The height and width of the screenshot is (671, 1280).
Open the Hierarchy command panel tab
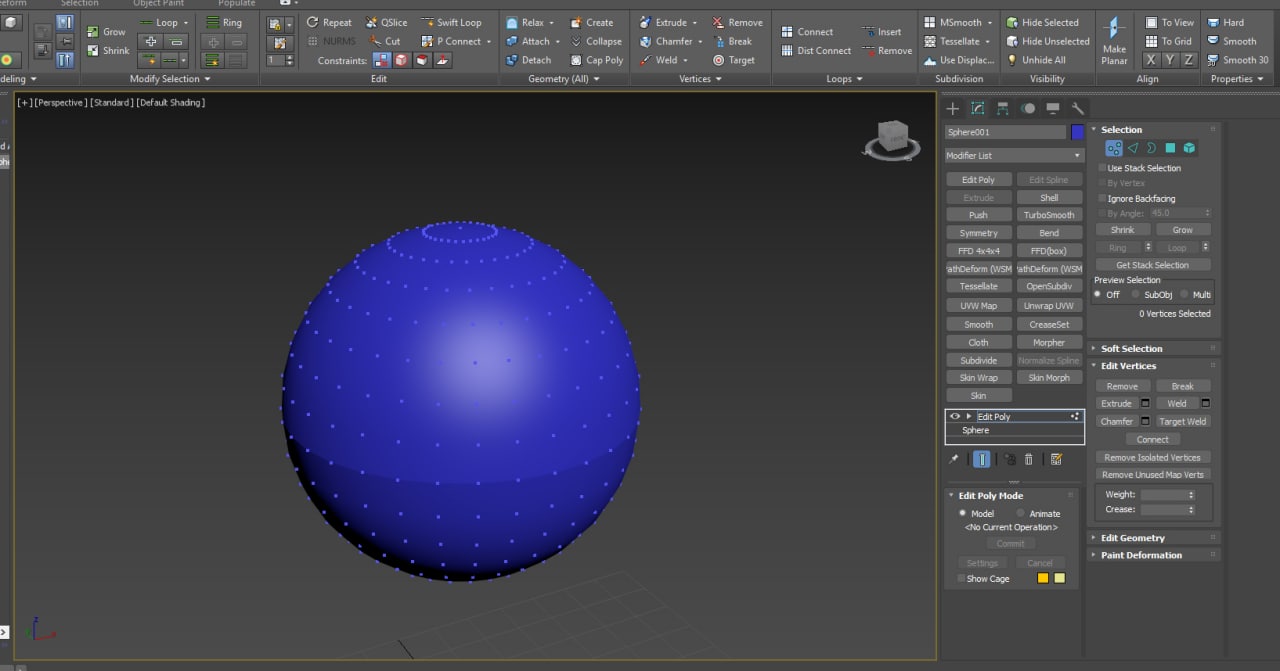pyautogui.click(x=1002, y=108)
